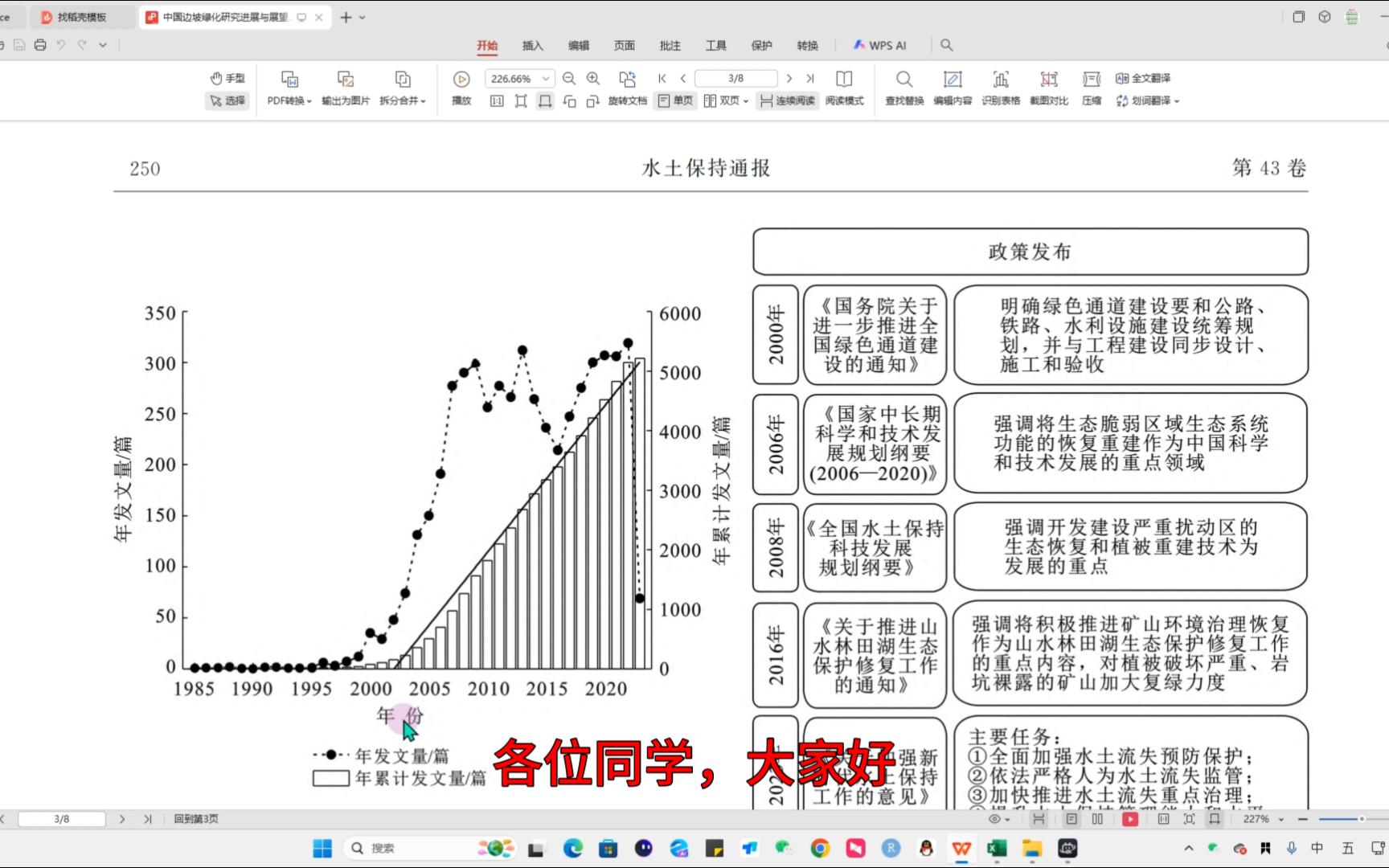Open a new tab with the plus button

[346, 17]
